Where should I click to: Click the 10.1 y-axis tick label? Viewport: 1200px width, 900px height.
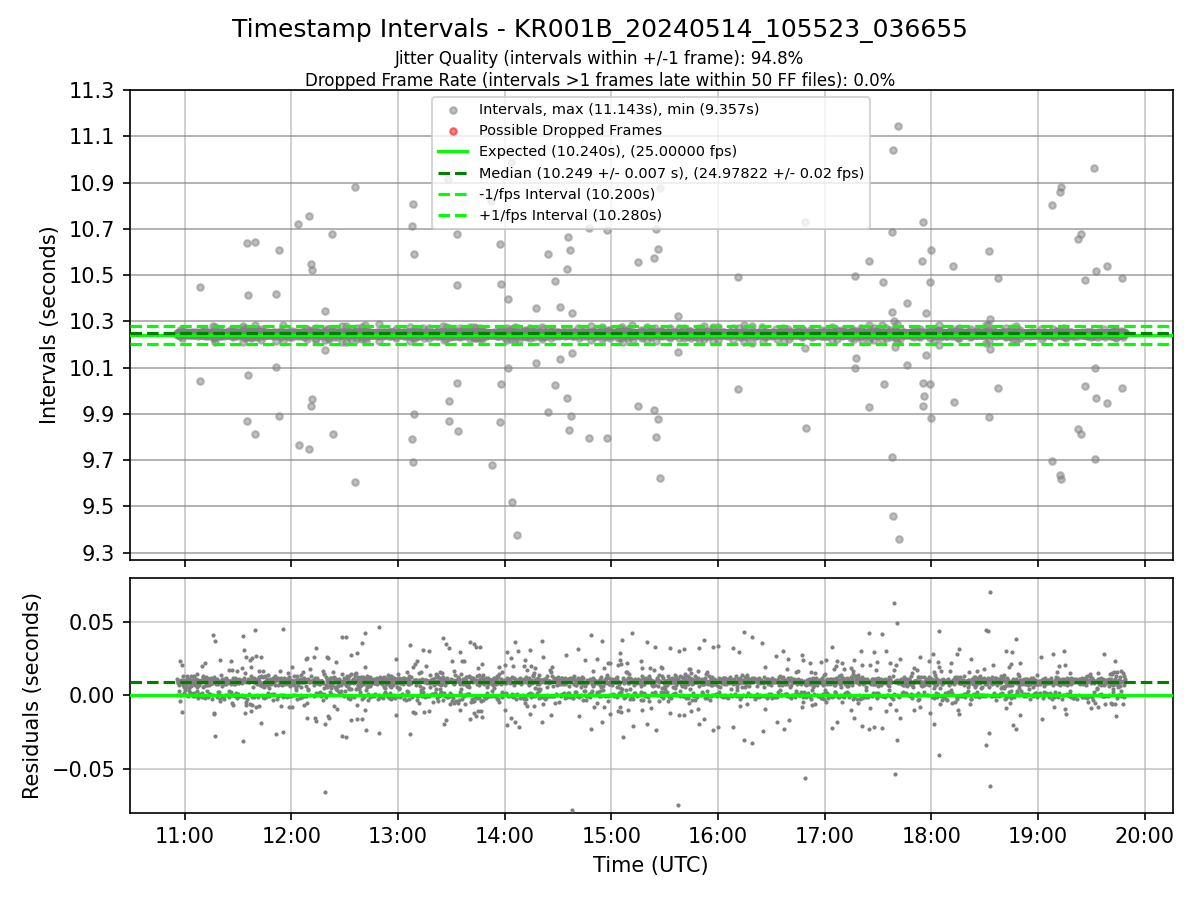pos(94,369)
